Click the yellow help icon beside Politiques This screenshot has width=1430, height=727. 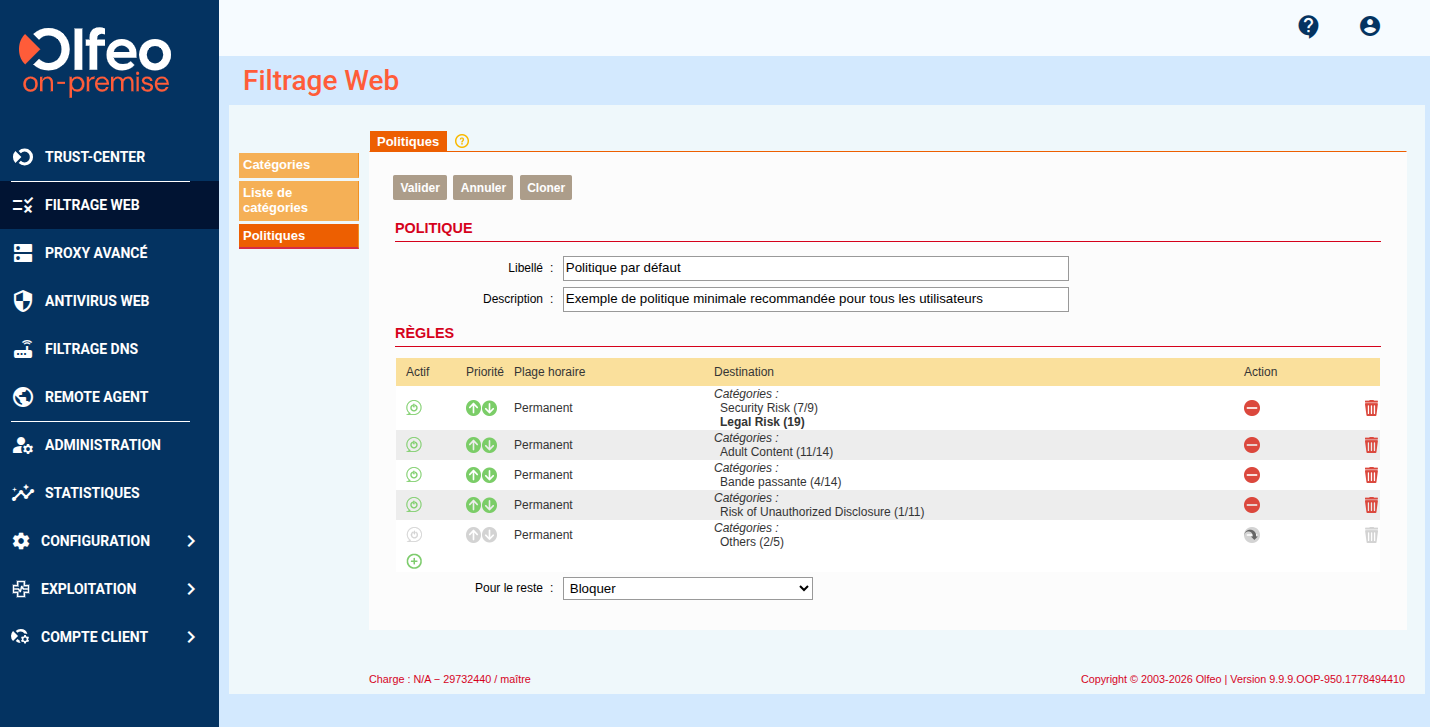462,141
